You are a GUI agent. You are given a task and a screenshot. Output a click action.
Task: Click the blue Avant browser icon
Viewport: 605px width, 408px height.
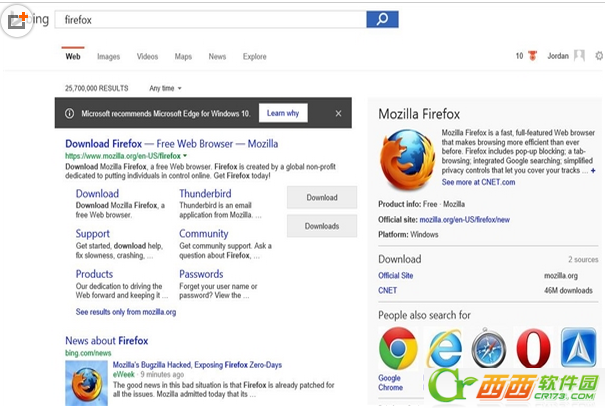click(578, 347)
